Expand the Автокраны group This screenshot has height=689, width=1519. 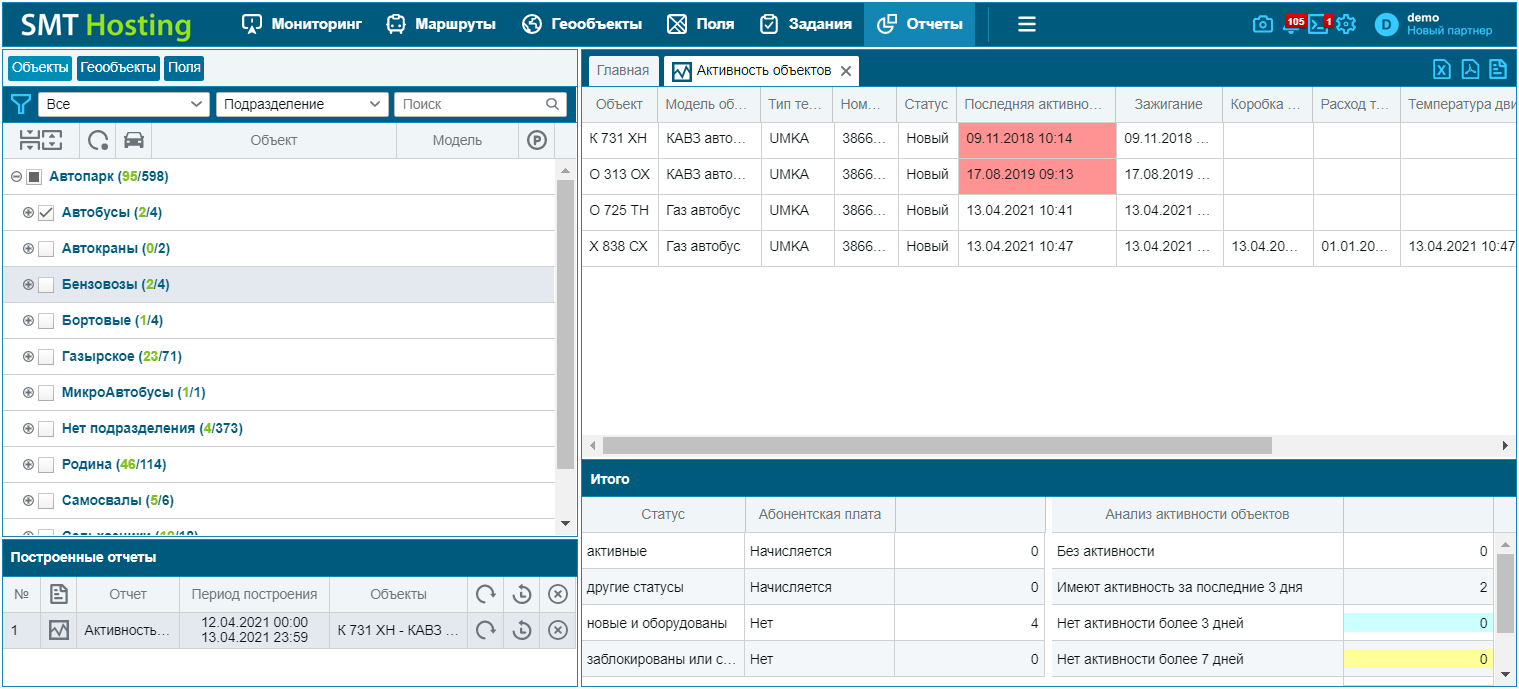[x=28, y=249]
